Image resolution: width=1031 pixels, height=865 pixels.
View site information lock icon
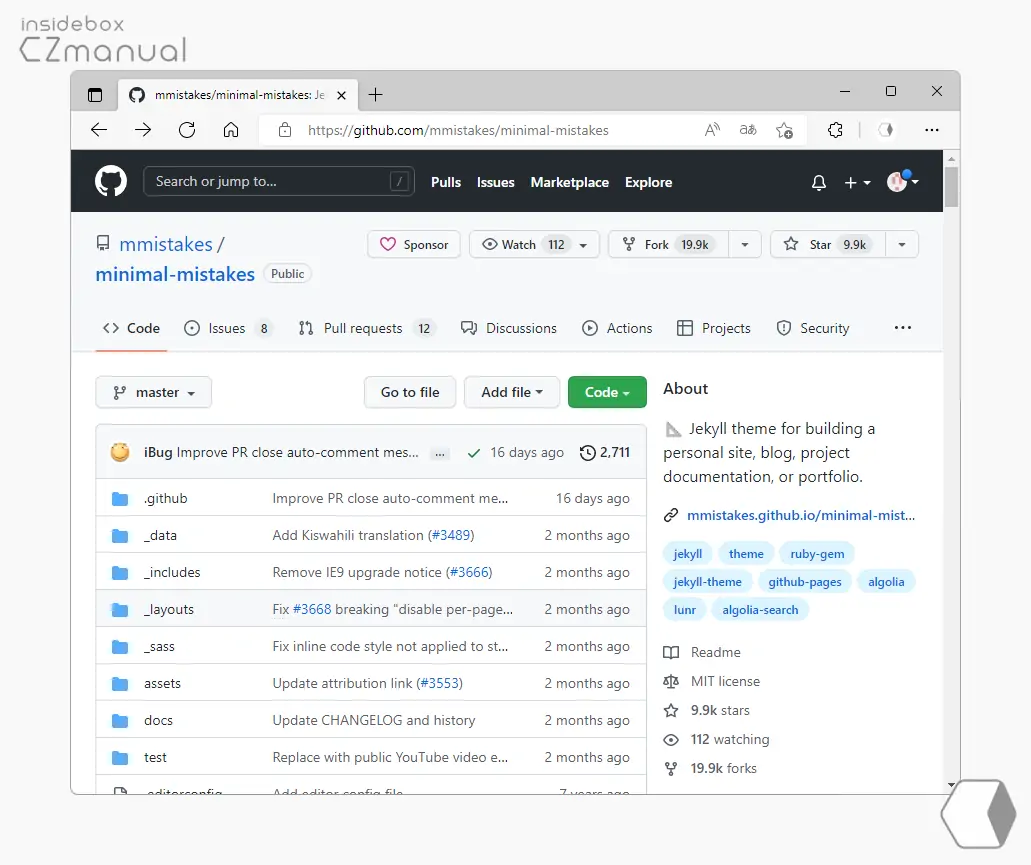[x=285, y=129]
